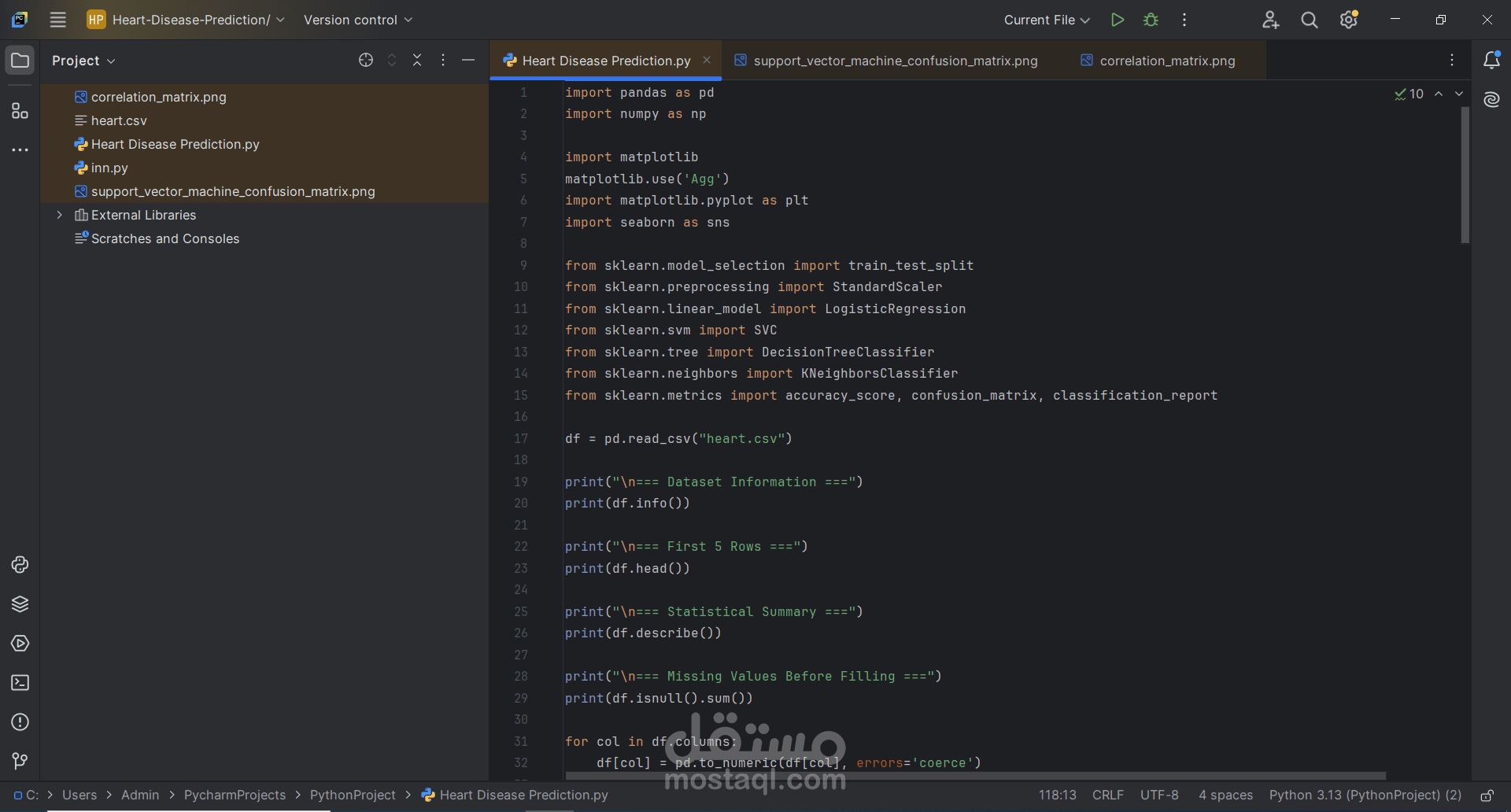Click the PycharmProjects breadcrumb

235,795
